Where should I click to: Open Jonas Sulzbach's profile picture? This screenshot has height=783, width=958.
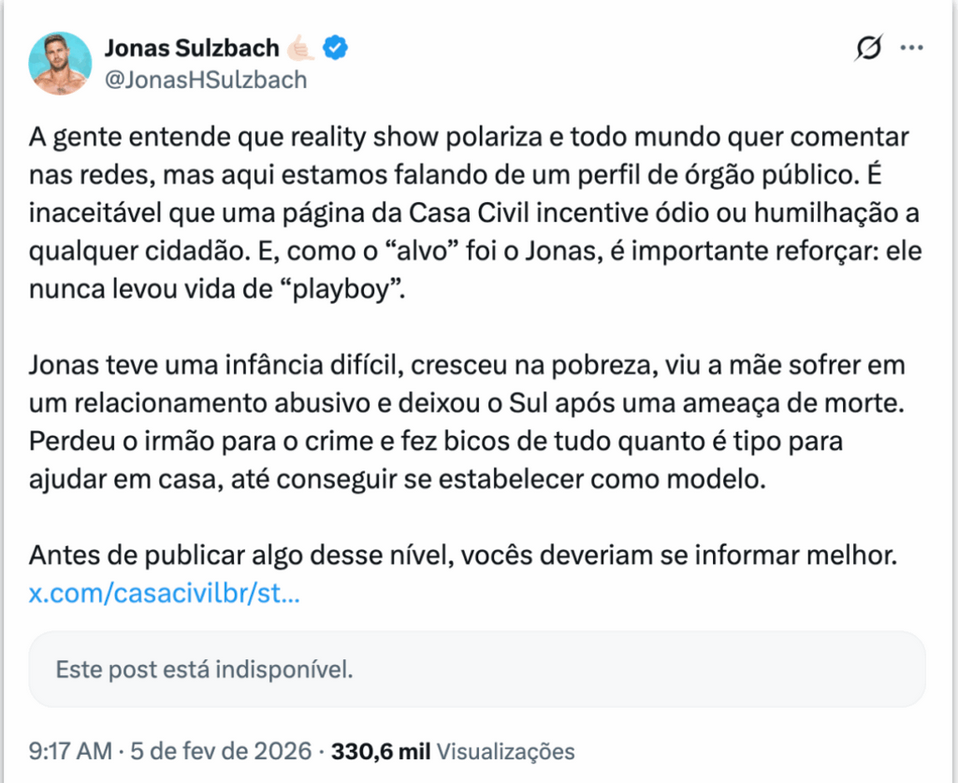pyautogui.click(x=61, y=63)
